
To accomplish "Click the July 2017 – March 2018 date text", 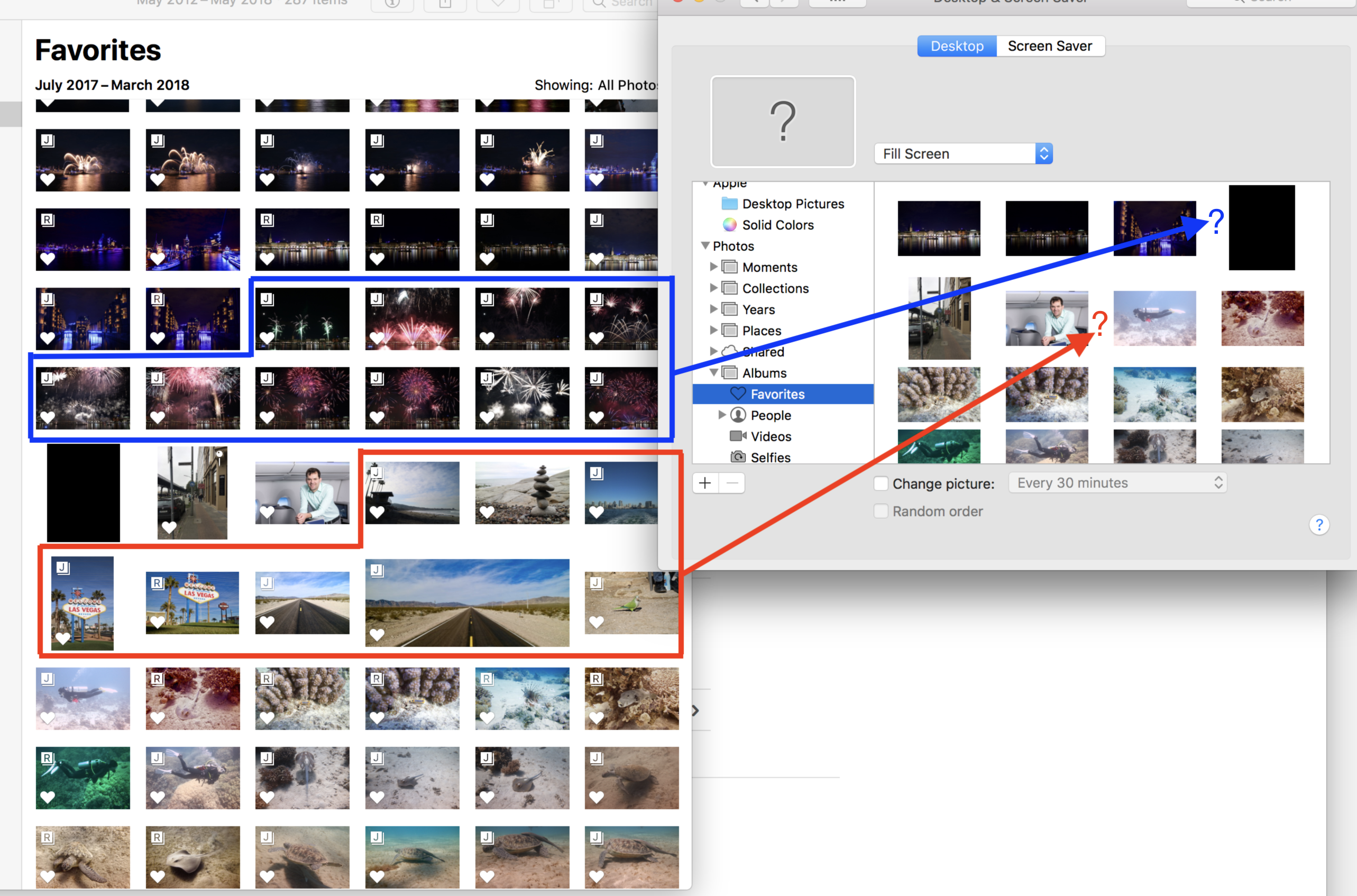I will tap(112, 85).
